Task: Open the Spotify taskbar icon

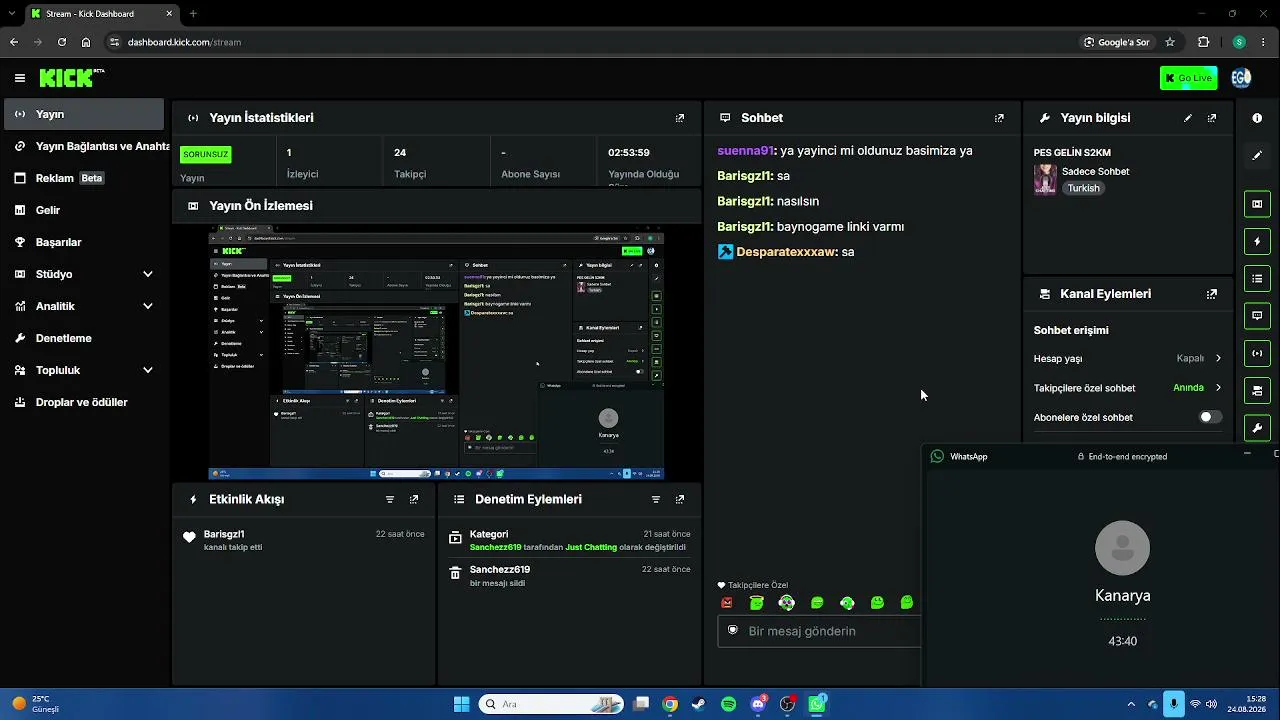Action: click(729, 704)
